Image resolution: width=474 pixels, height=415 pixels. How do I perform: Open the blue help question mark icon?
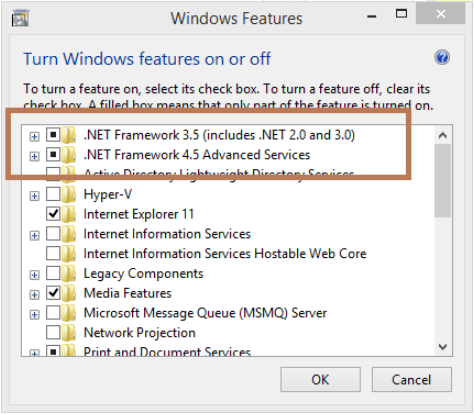(x=442, y=58)
